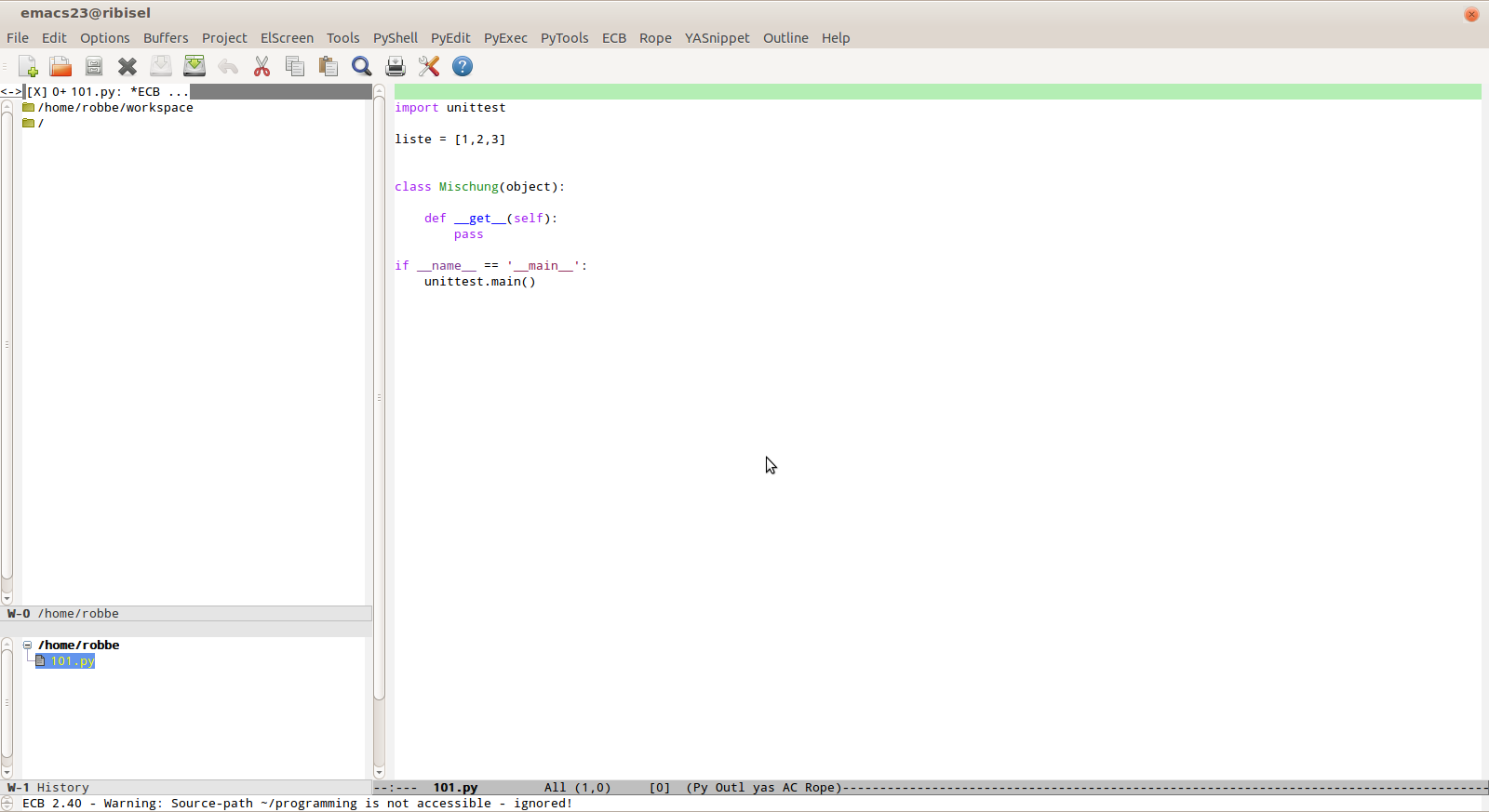Open the Buffers menu

click(x=166, y=38)
